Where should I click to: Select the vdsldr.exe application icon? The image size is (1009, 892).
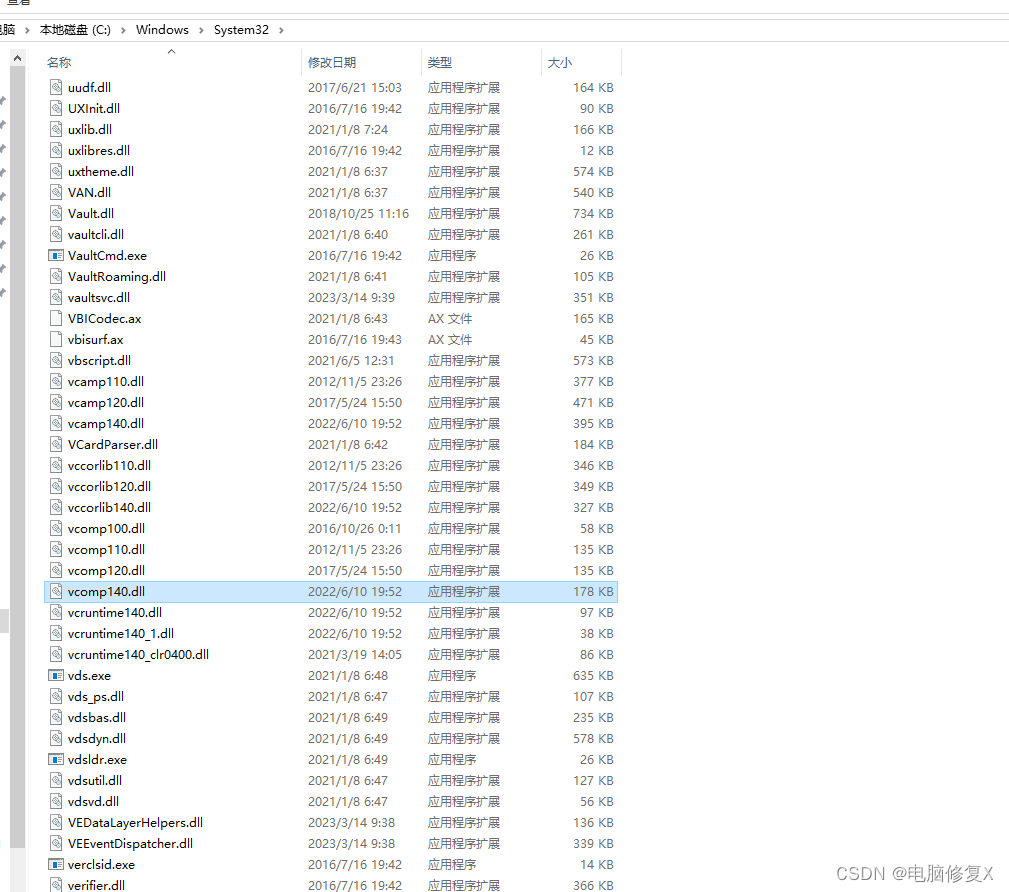click(56, 759)
